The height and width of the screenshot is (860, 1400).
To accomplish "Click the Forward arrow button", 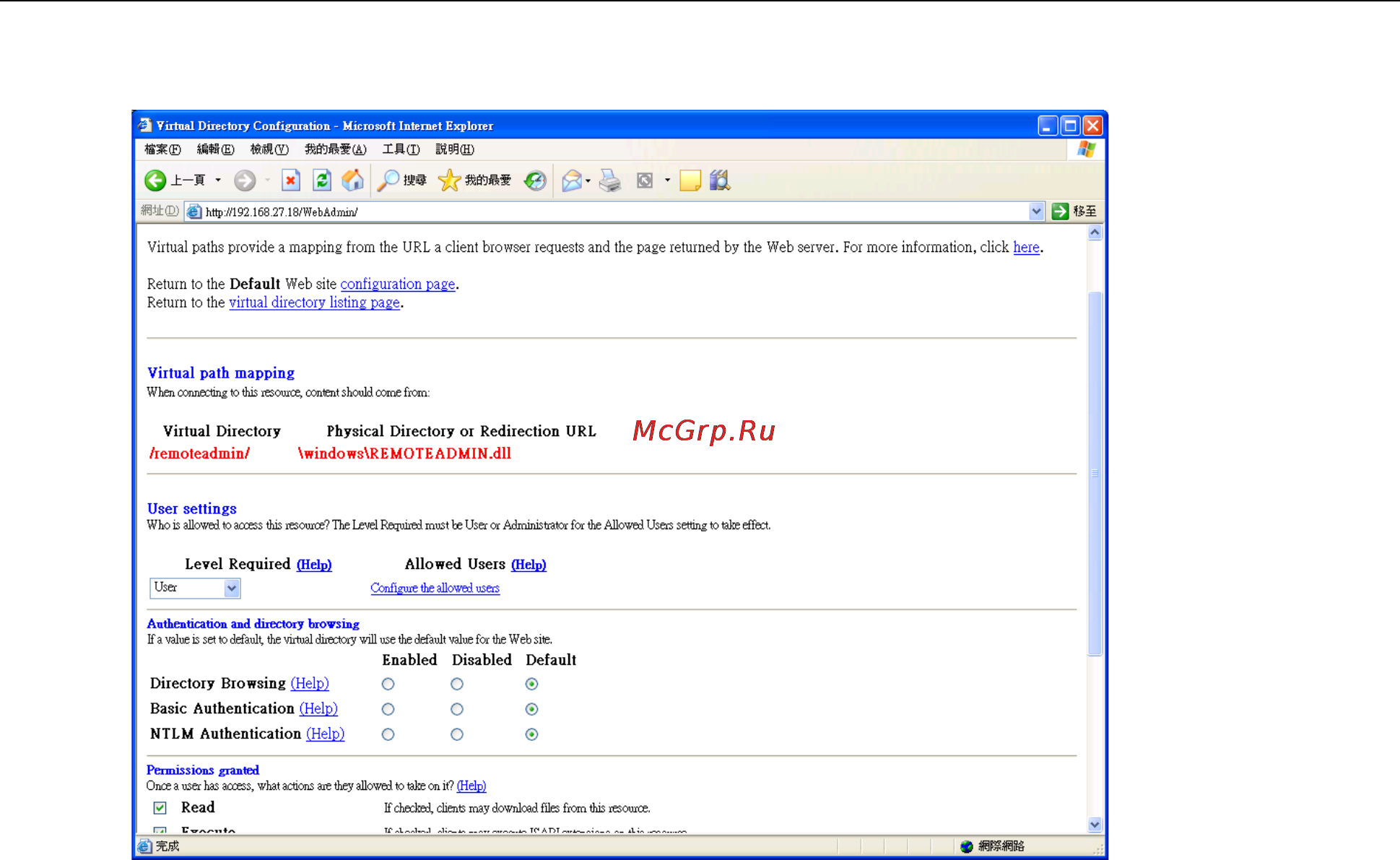I will [245, 181].
